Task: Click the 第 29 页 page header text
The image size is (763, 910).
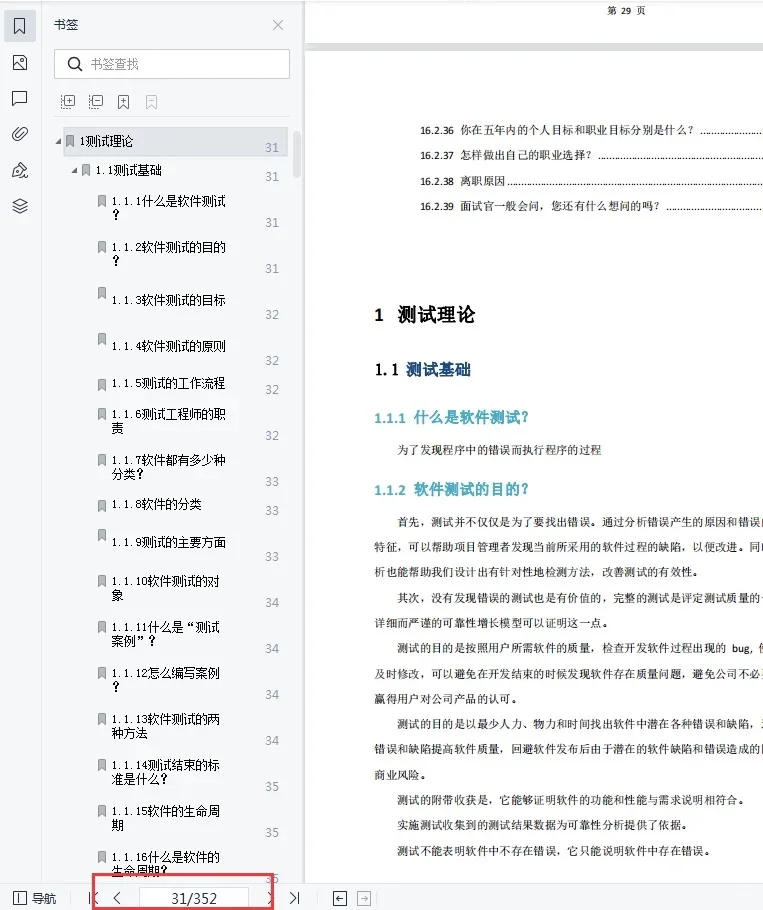Action: [x=626, y=10]
